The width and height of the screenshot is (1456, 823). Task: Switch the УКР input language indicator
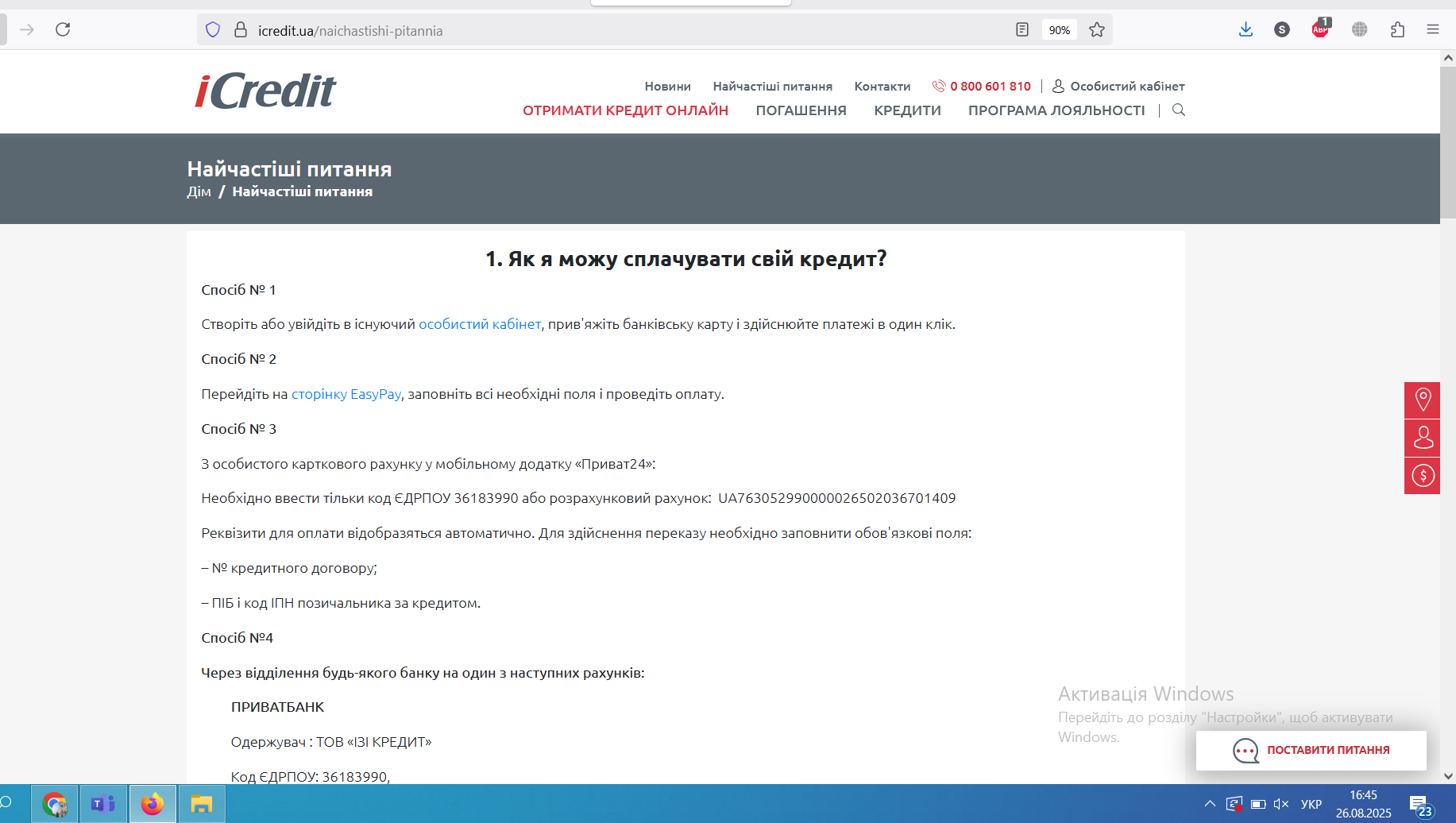(1311, 804)
